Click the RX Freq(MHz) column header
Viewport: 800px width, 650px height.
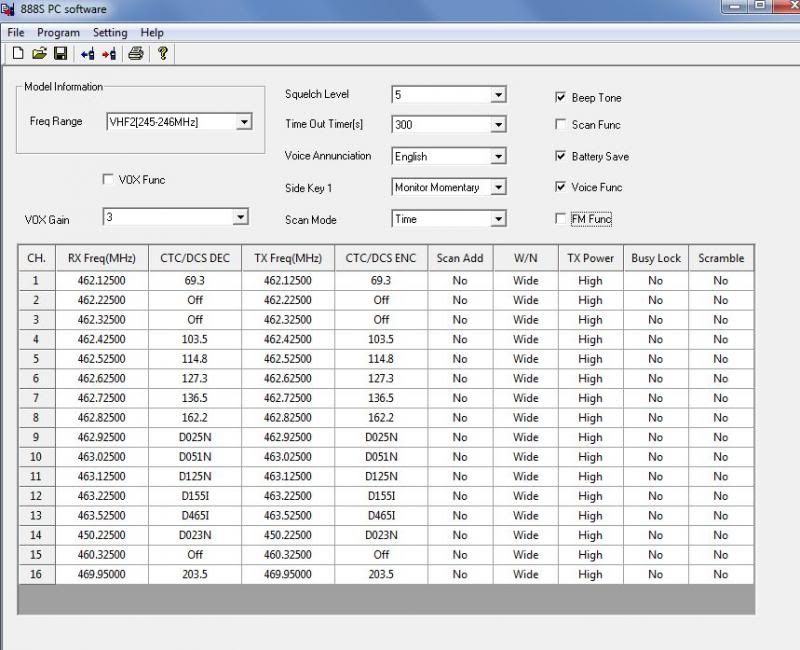[x=102, y=258]
